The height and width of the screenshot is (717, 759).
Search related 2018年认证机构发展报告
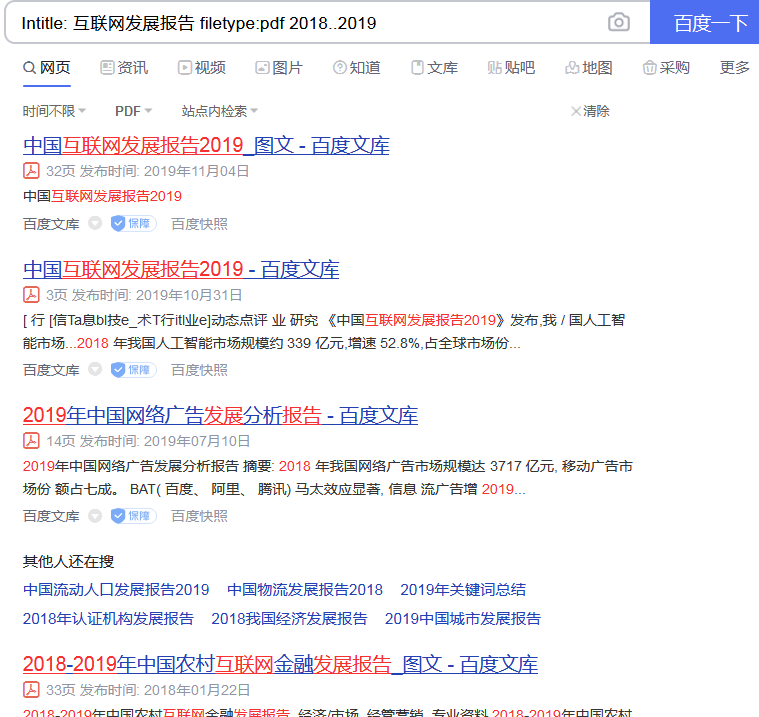pyautogui.click(x=108, y=619)
